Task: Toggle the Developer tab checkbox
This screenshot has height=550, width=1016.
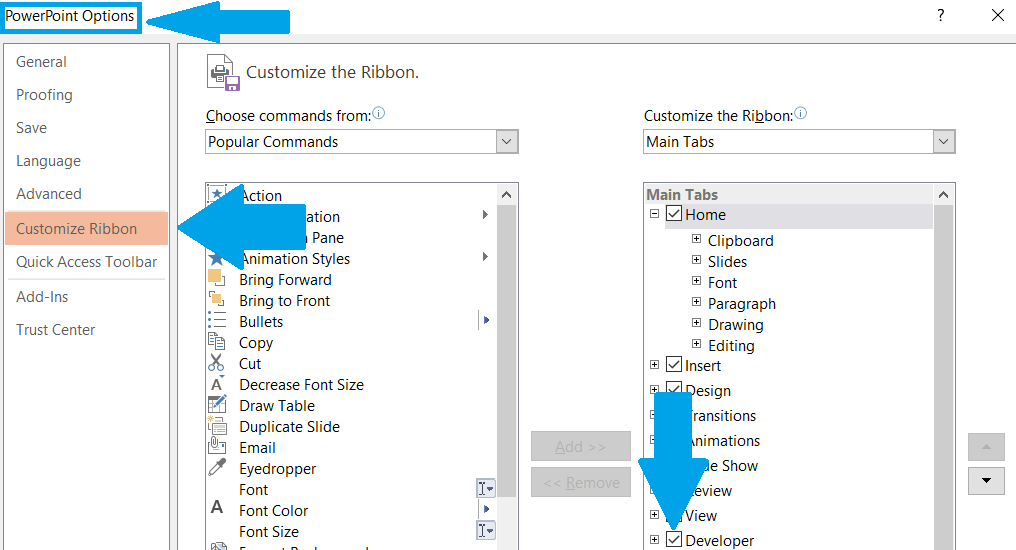Action: click(x=674, y=539)
